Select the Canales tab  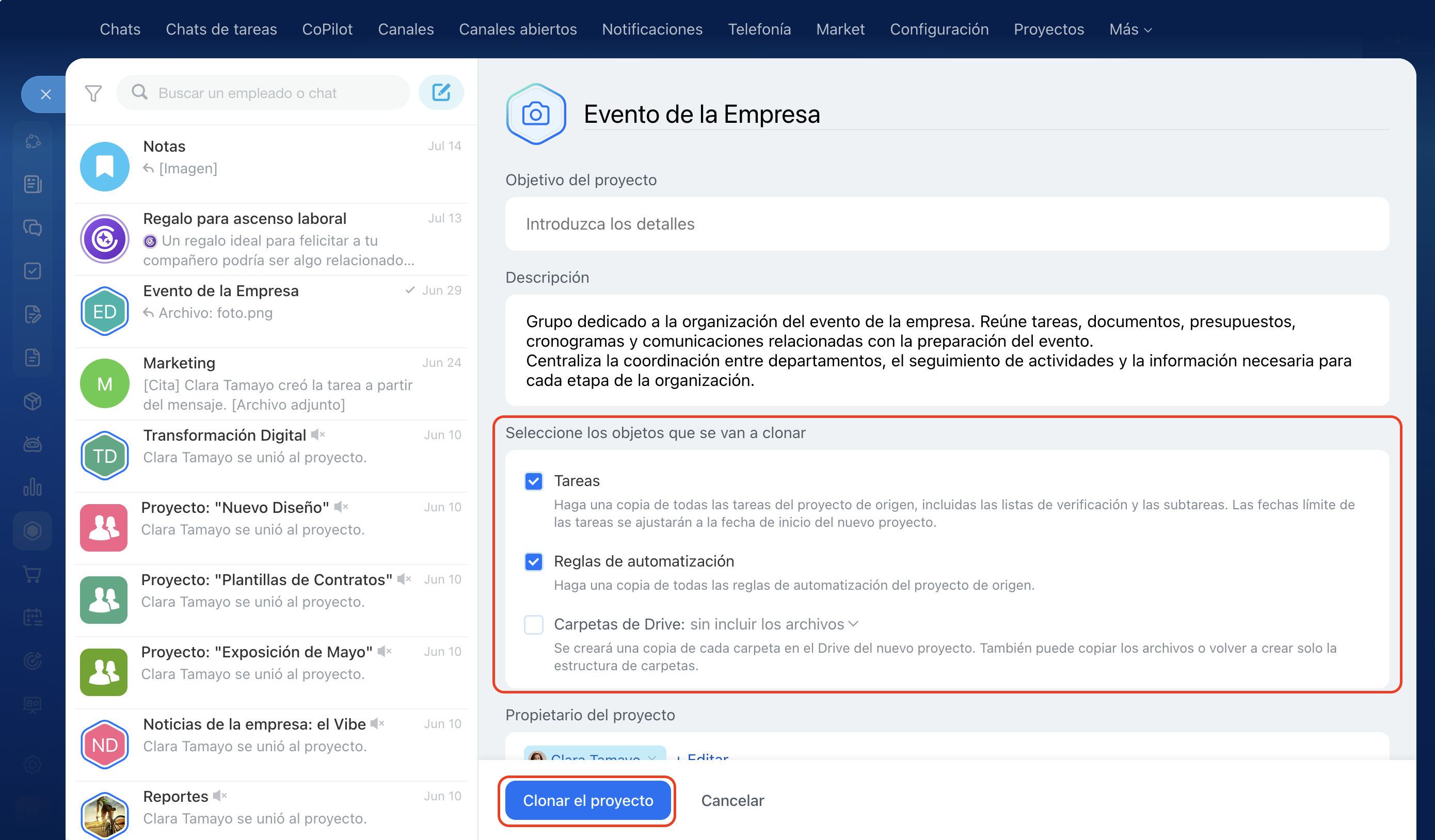point(406,29)
